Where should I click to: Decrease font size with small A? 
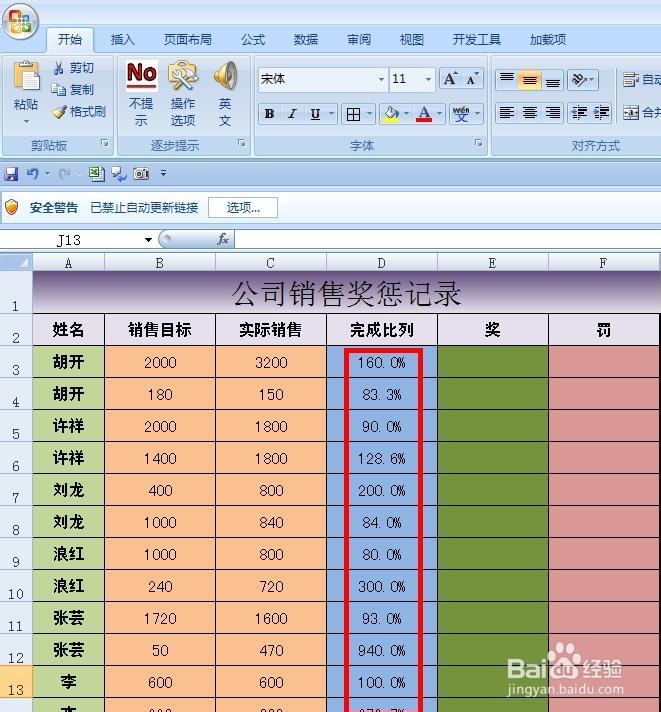(x=472, y=79)
